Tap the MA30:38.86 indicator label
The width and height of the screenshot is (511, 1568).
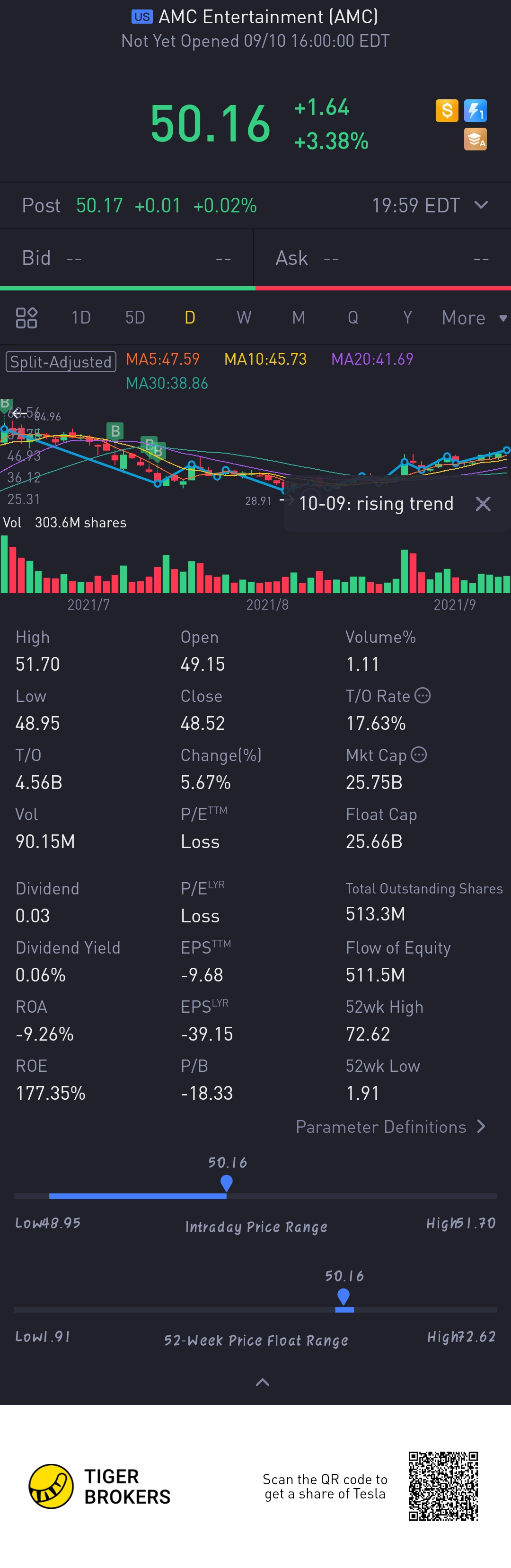(x=167, y=383)
